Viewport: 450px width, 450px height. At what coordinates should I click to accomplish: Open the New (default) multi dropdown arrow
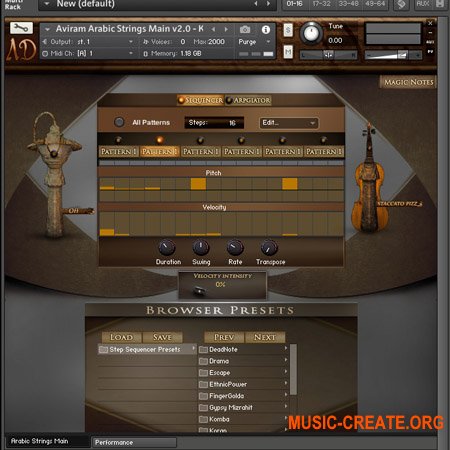click(x=47, y=4)
